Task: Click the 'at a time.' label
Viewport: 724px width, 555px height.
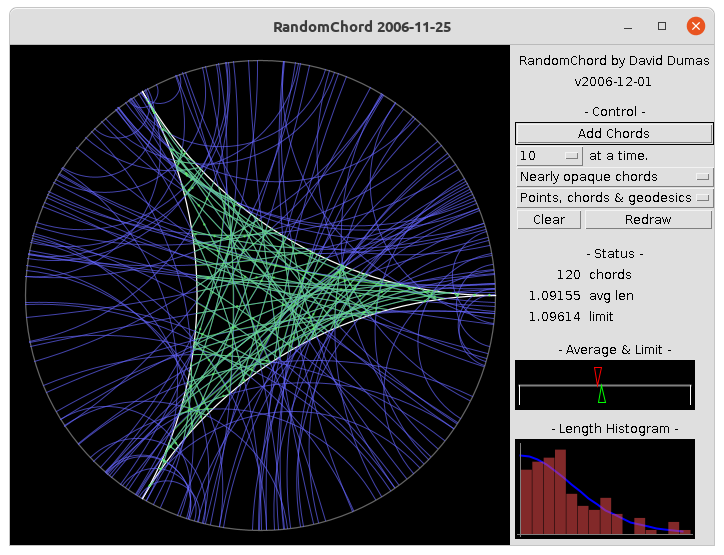Action: pyautogui.click(x=619, y=156)
